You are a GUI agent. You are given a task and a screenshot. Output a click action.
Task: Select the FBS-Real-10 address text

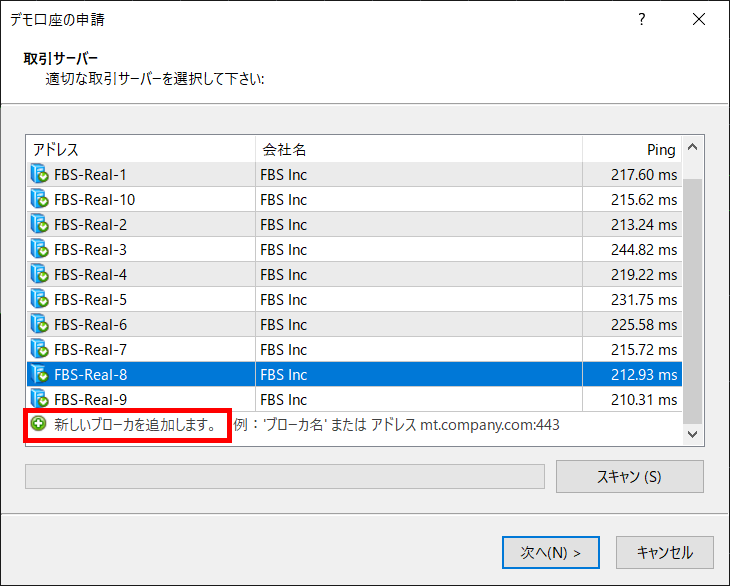(95, 200)
